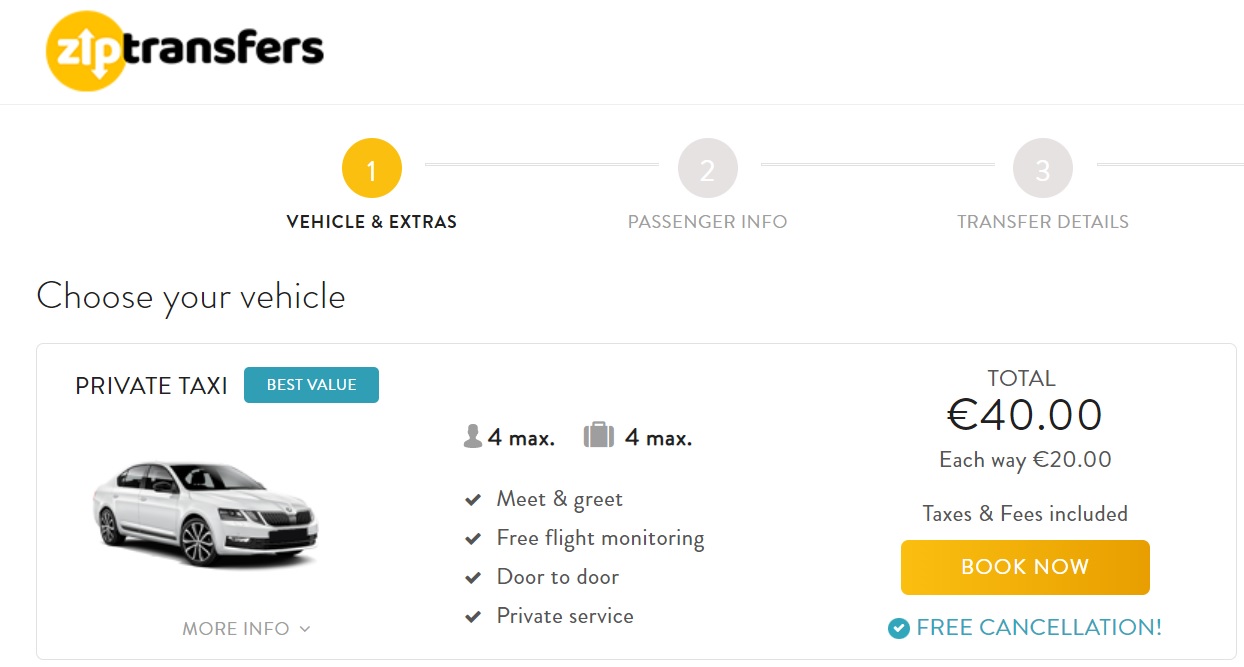Click the MORE INFO chevron arrow
Image resolution: width=1244 pixels, height=667 pixels.
pos(305,629)
